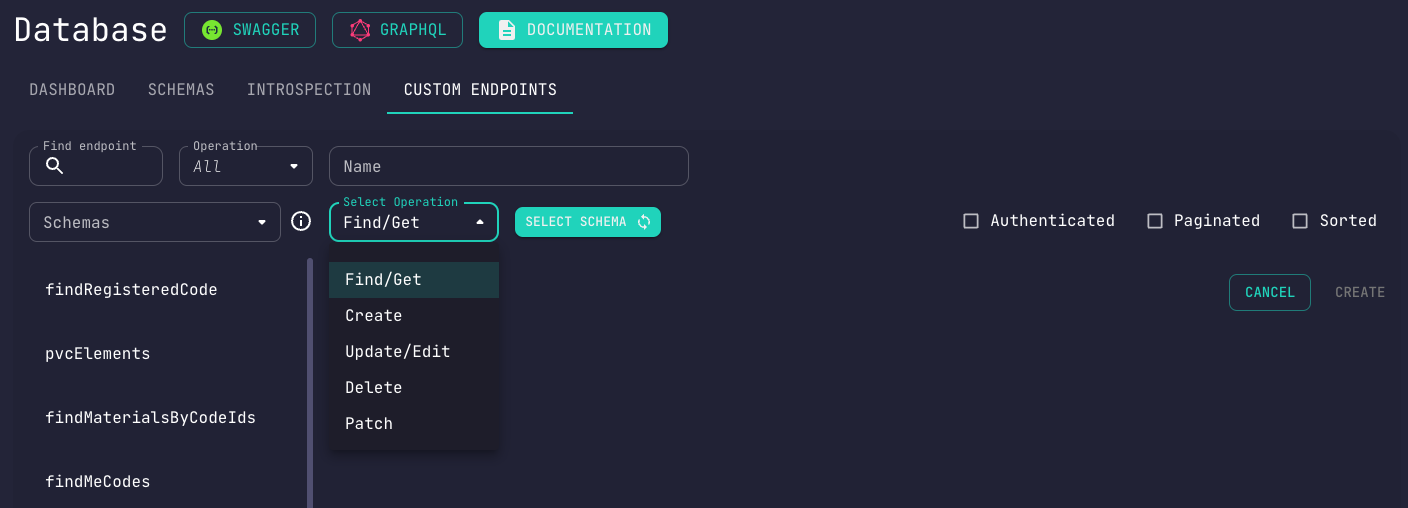Switch to the Dashboard tab

72,90
